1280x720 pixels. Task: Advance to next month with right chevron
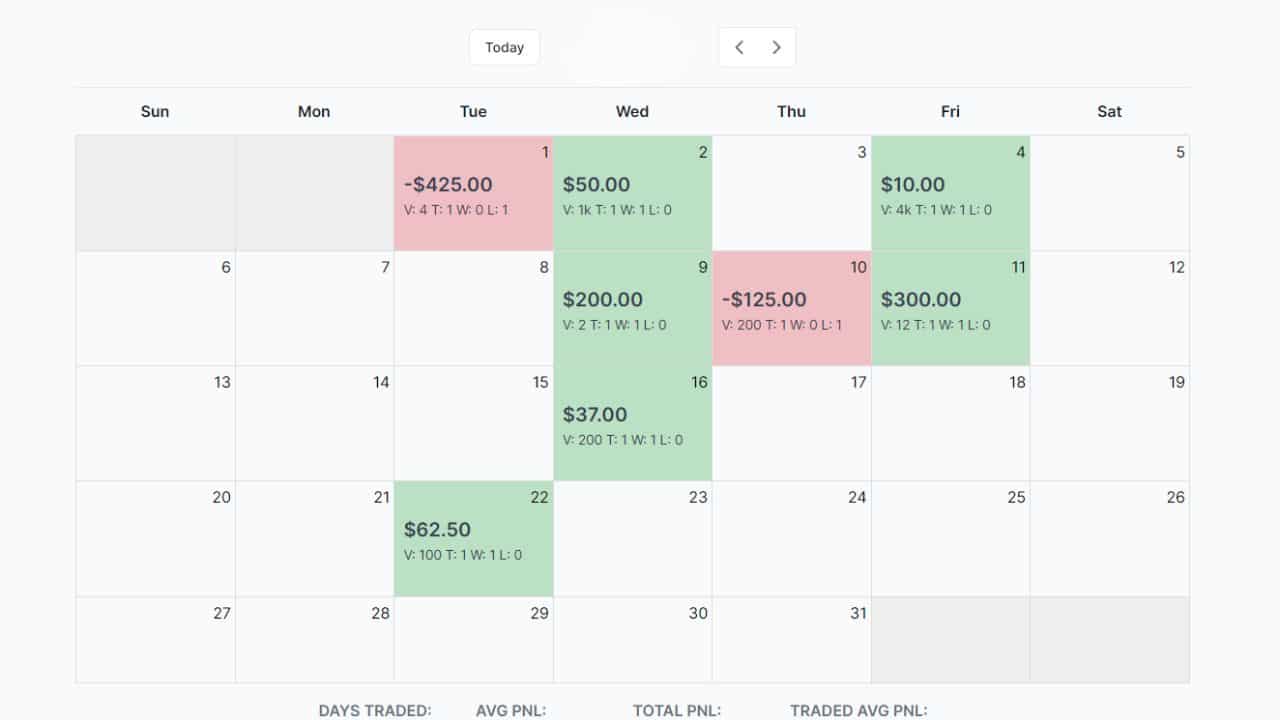776,47
